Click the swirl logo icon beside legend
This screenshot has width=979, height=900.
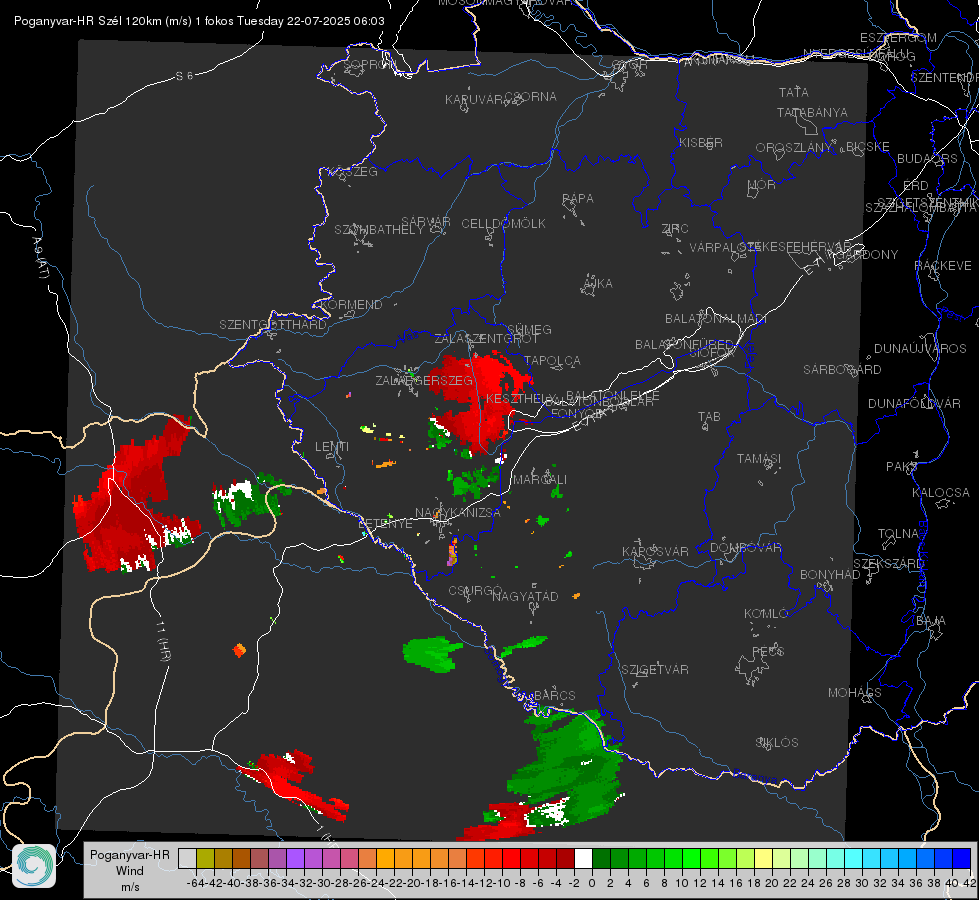coord(34,866)
